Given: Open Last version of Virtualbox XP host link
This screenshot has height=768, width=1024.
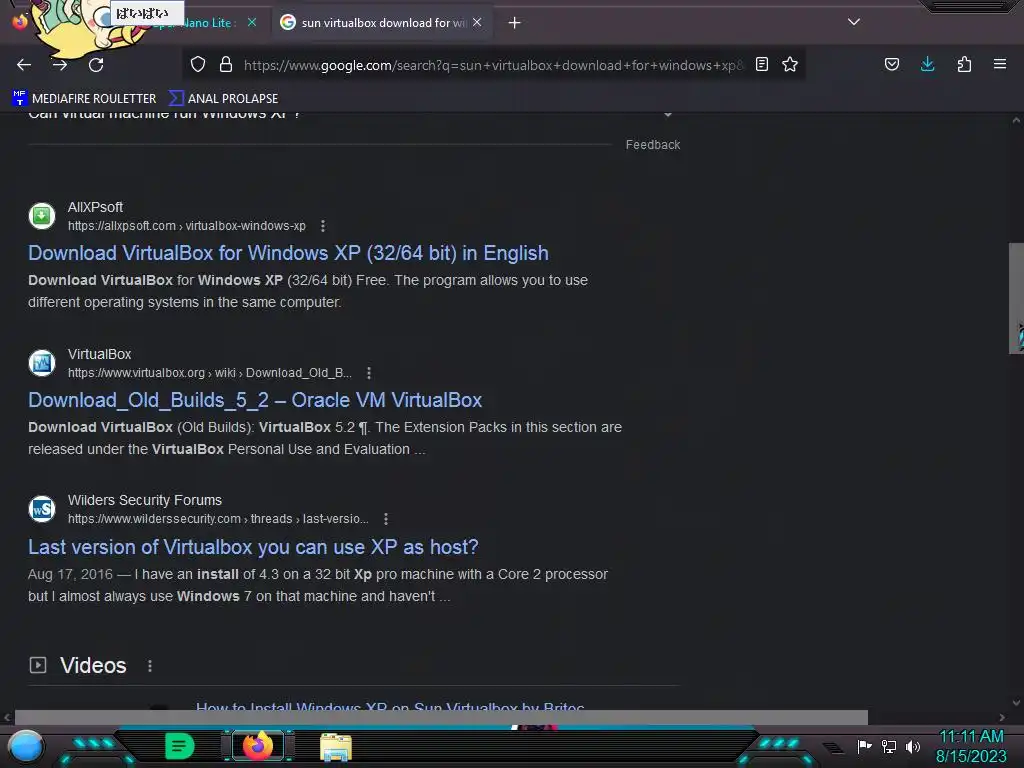Looking at the screenshot, I should click(x=253, y=547).
